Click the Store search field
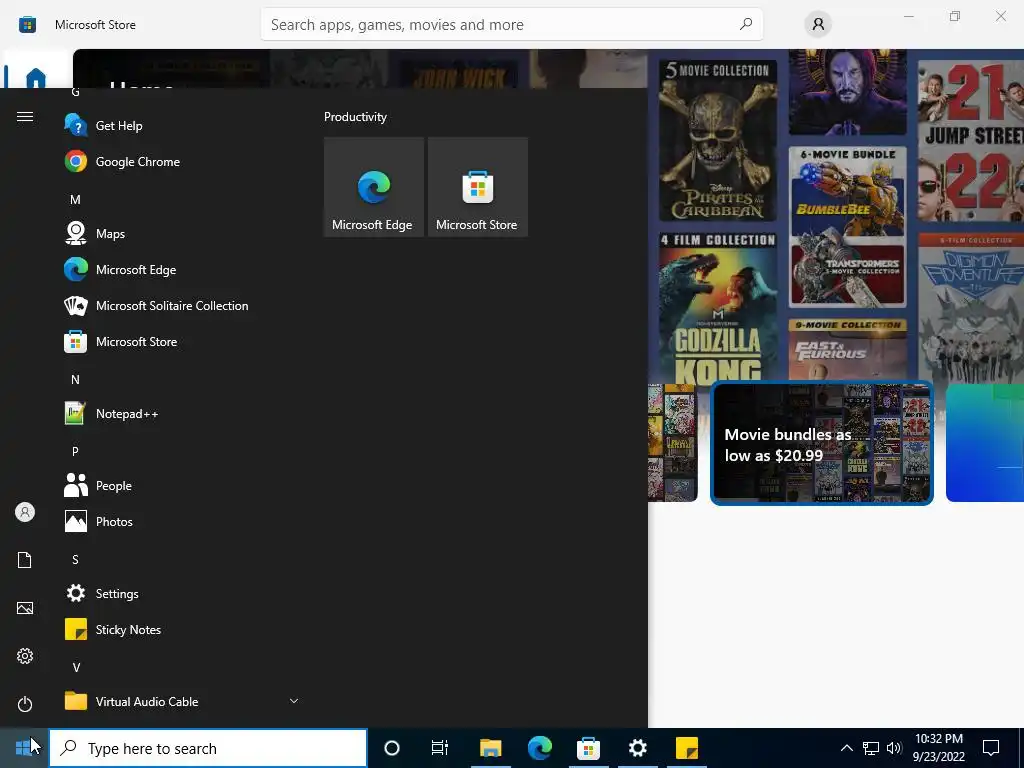1024x768 pixels. [511, 25]
